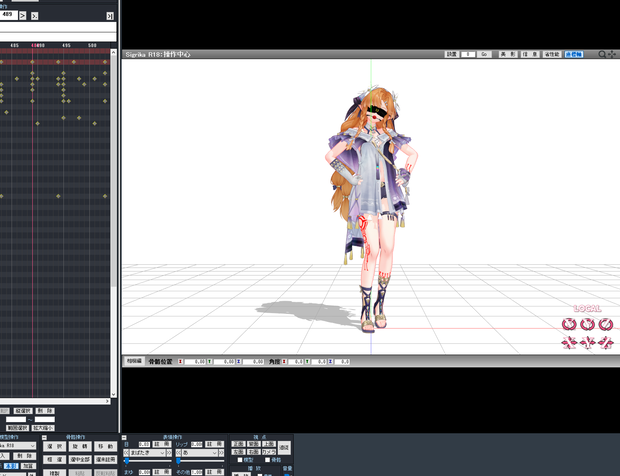The image size is (620, 476).
Task: Open the あ lip morph dropdown
Action: pyautogui.click(x=200, y=453)
